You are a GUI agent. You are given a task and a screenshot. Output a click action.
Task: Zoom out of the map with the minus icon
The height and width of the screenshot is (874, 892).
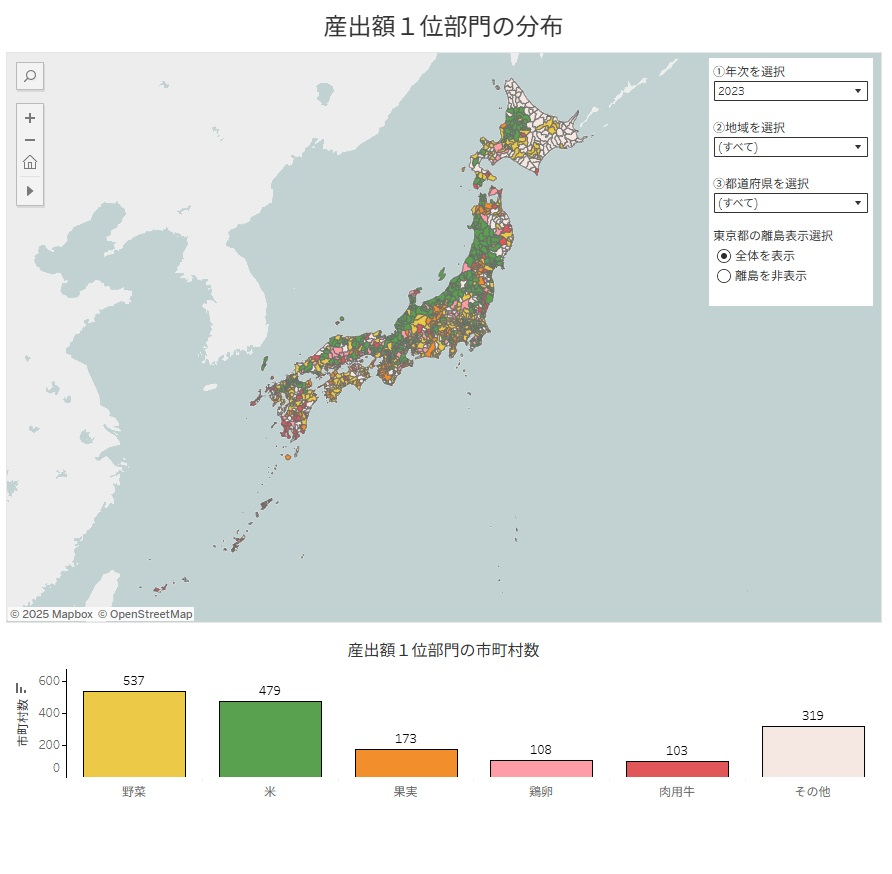point(29,139)
